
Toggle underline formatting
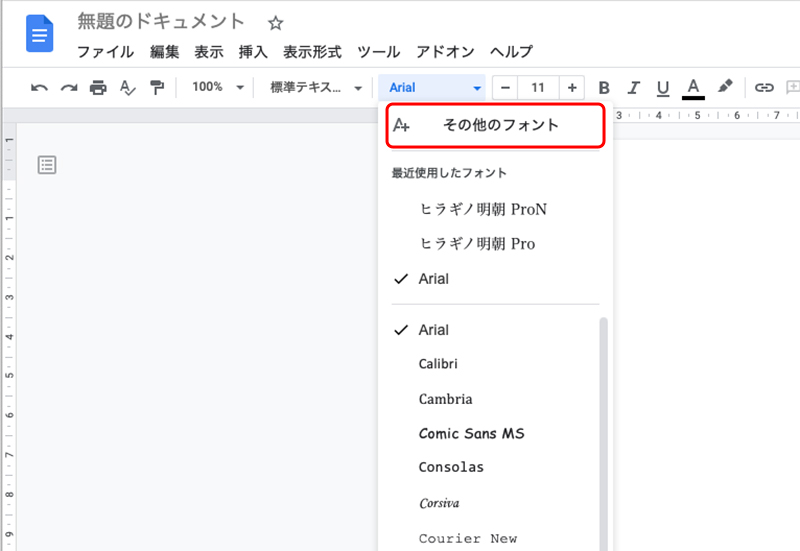coord(663,88)
